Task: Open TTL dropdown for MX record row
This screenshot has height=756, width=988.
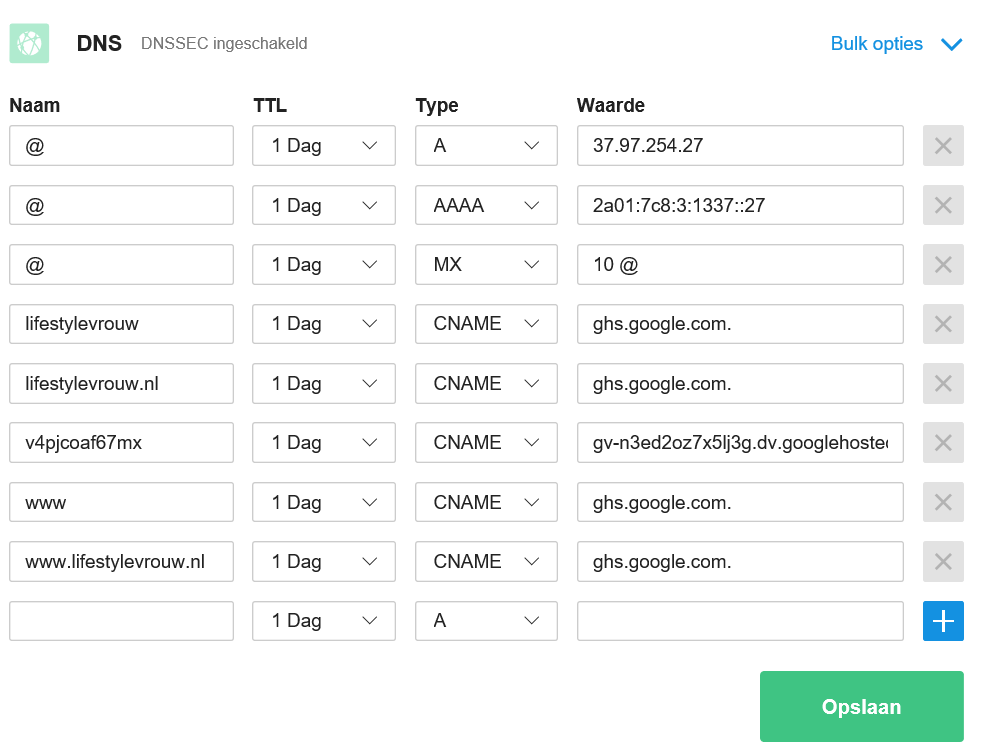Action: [x=324, y=265]
